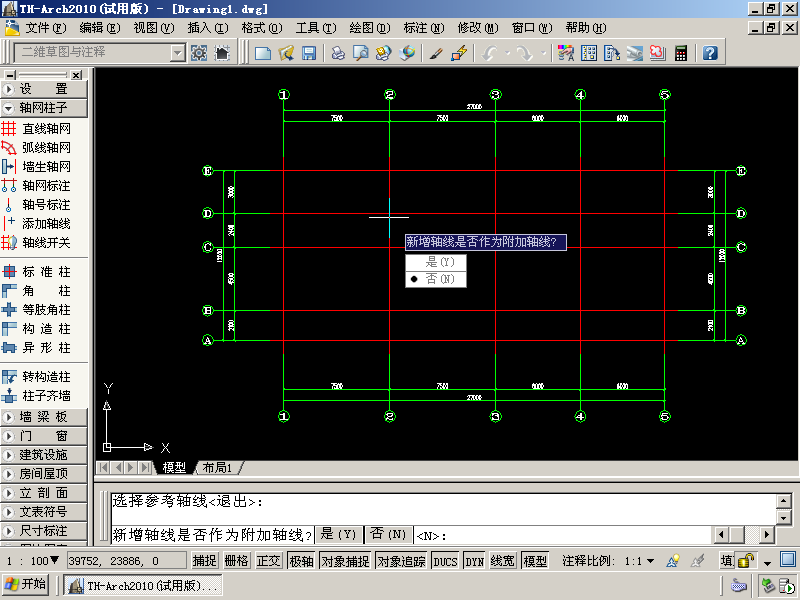Toggle 对象追踪 object tracking

point(402,561)
